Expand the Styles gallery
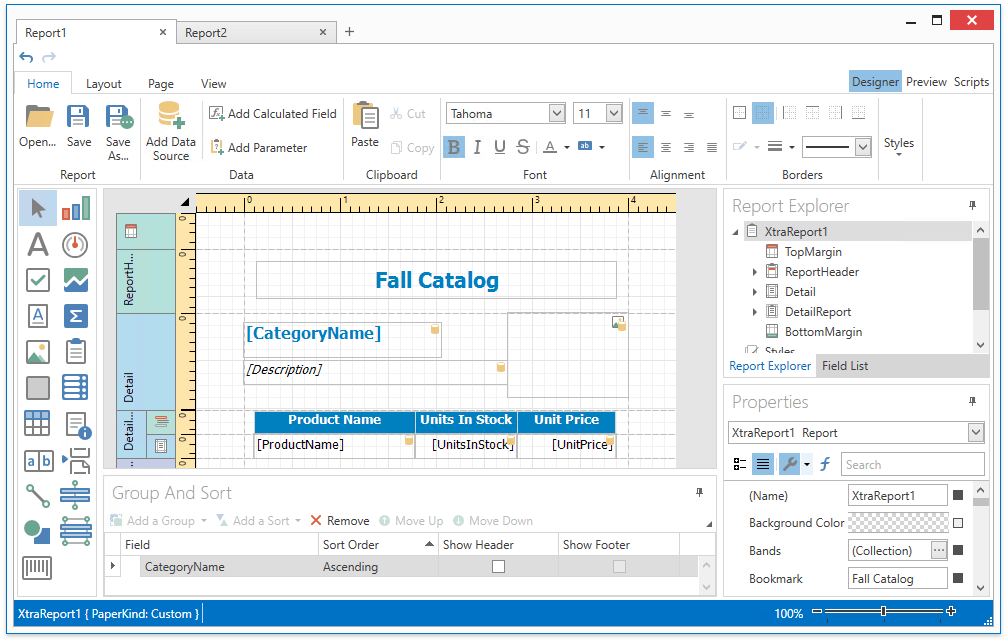 (898, 146)
